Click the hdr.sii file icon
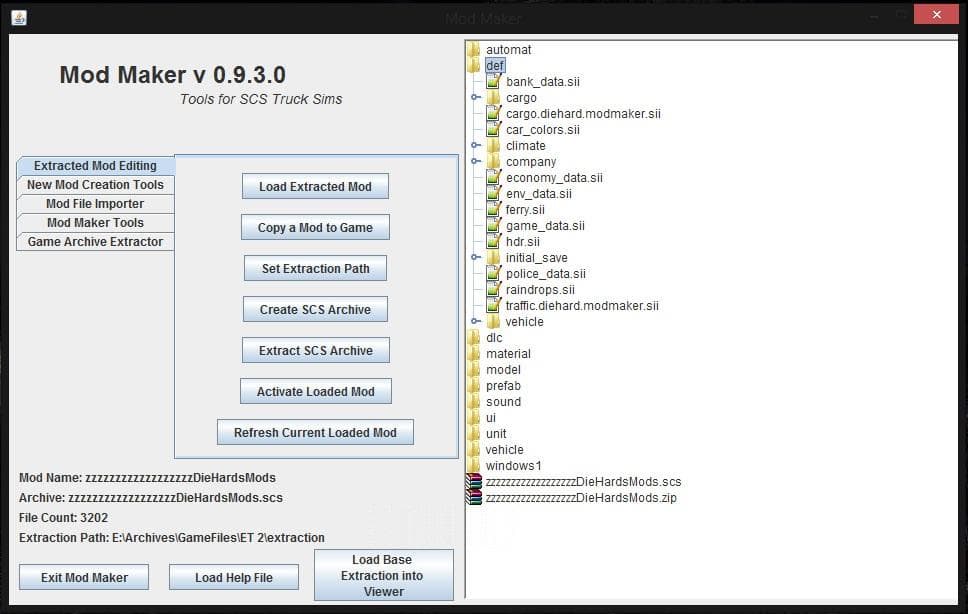 (493, 242)
